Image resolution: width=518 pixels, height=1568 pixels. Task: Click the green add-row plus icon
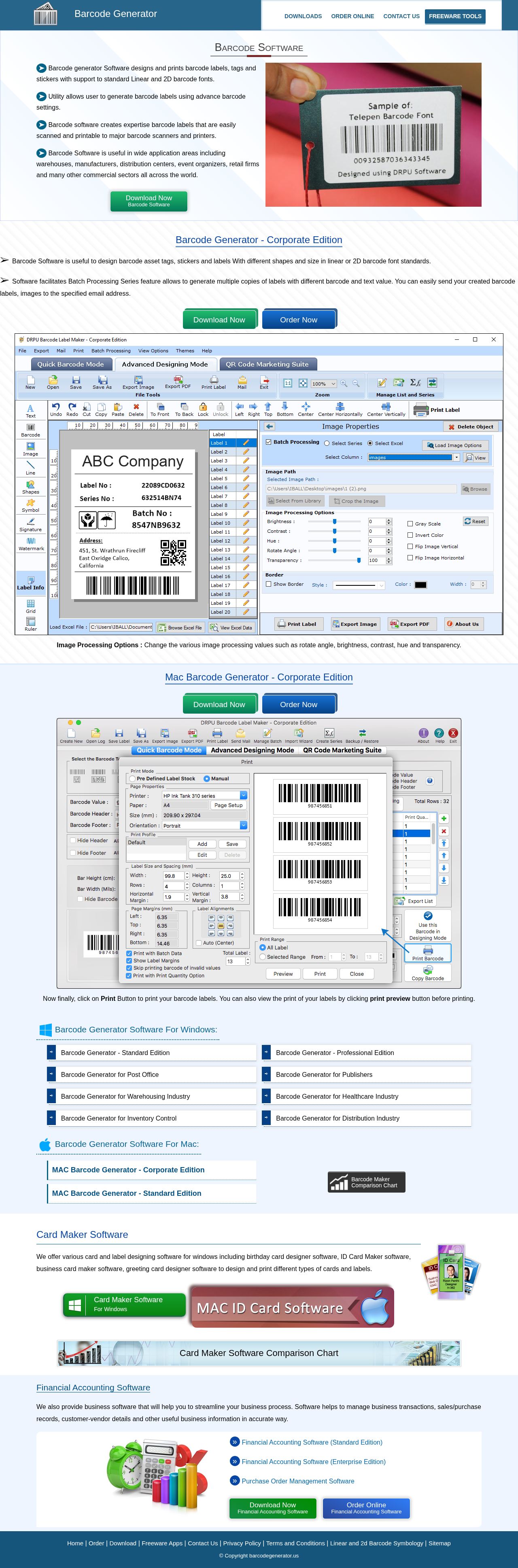(x=444, y=819)
